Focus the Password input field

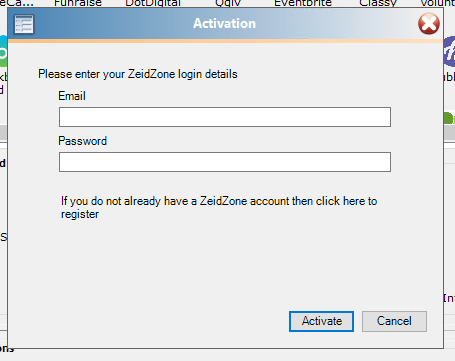225,162
